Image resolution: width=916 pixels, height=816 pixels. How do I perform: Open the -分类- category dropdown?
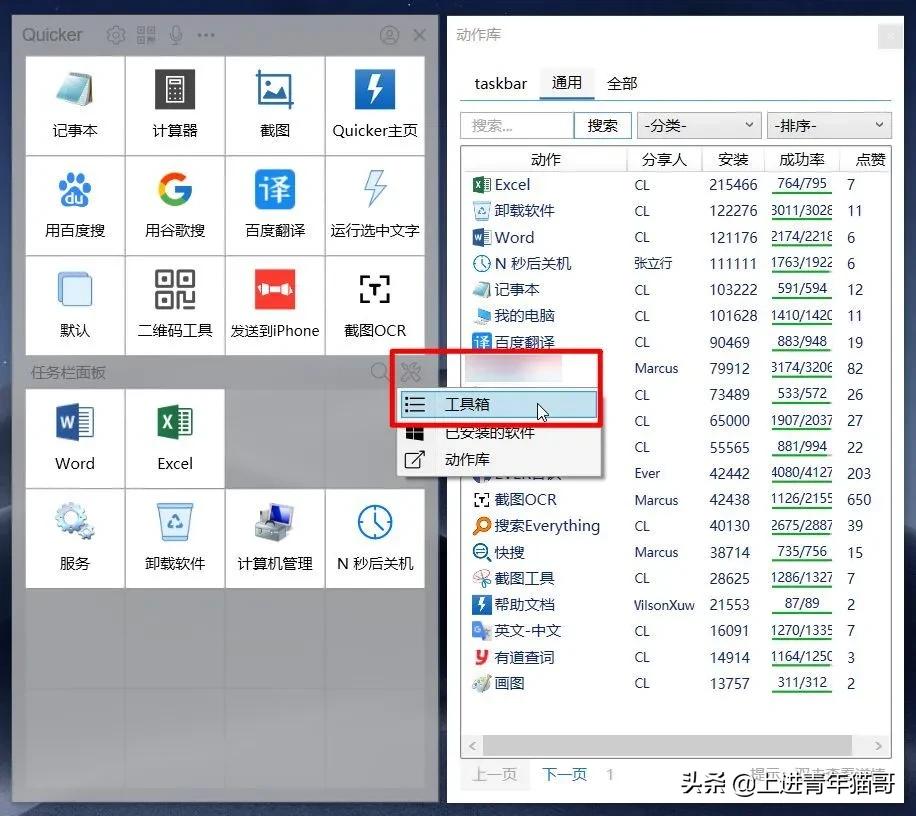pos(698,125)
